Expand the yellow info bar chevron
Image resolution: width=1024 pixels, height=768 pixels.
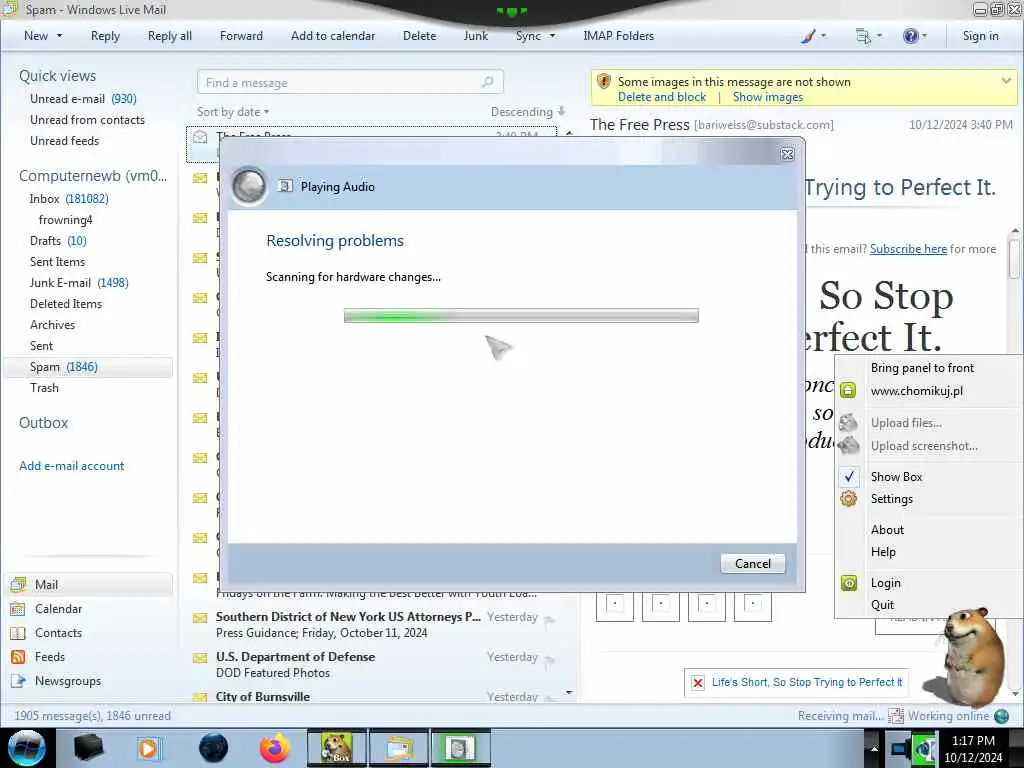pyautogui.click(x=1006, y=81)
